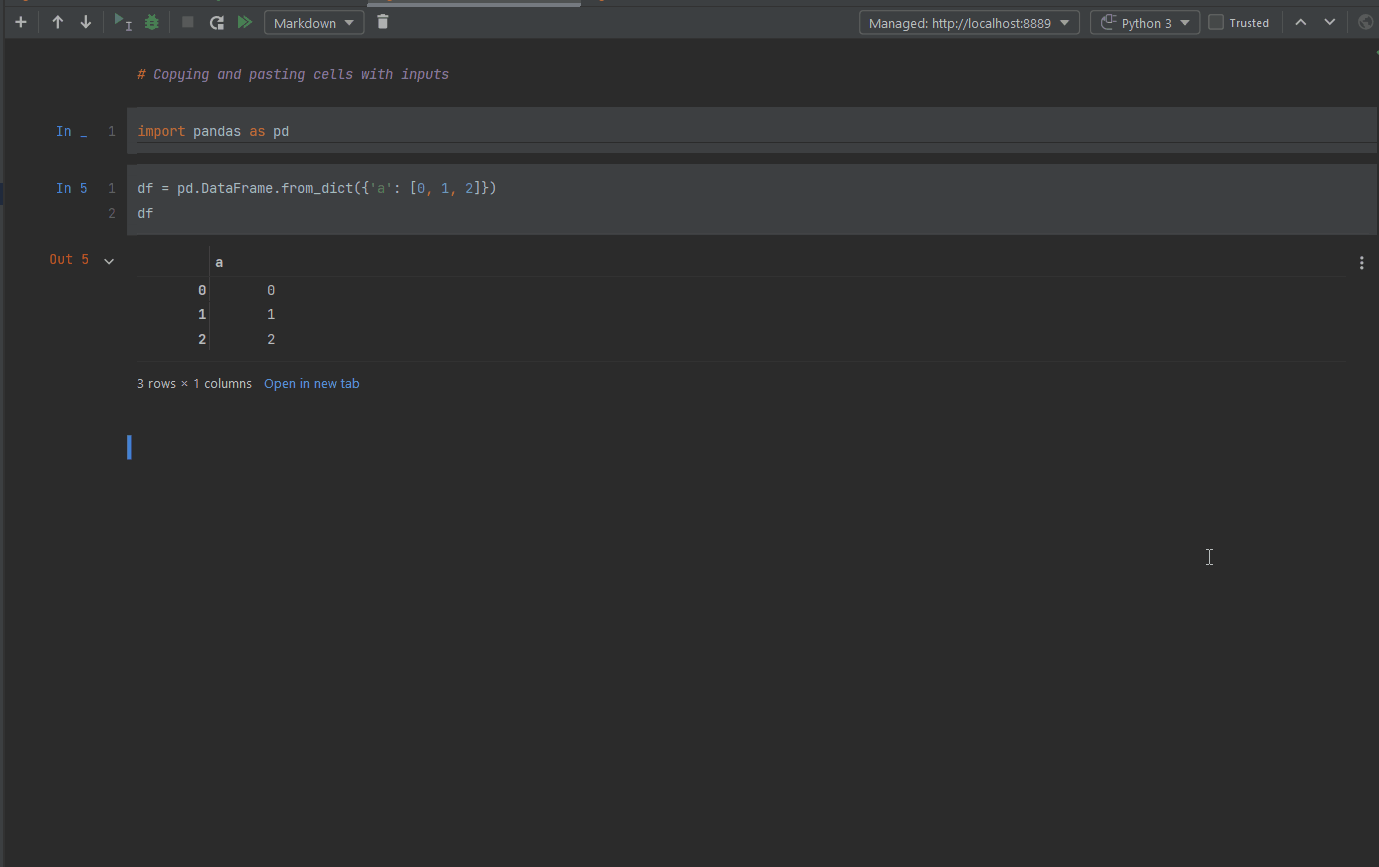Run all cells with the double-arrow icon
Screen dimensions: 1379x867
(x=244, y=22)
